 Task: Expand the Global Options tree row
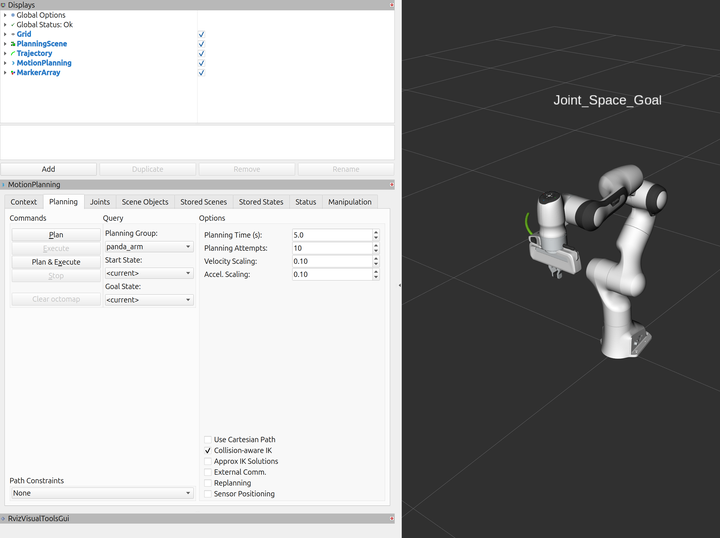click(x=5, y=15)
